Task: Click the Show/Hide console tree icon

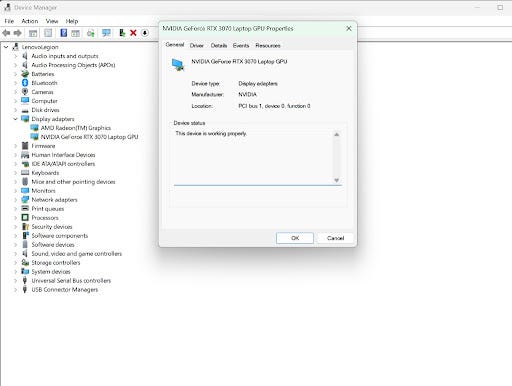Action: pyautogui.click(x=33, y=33)
